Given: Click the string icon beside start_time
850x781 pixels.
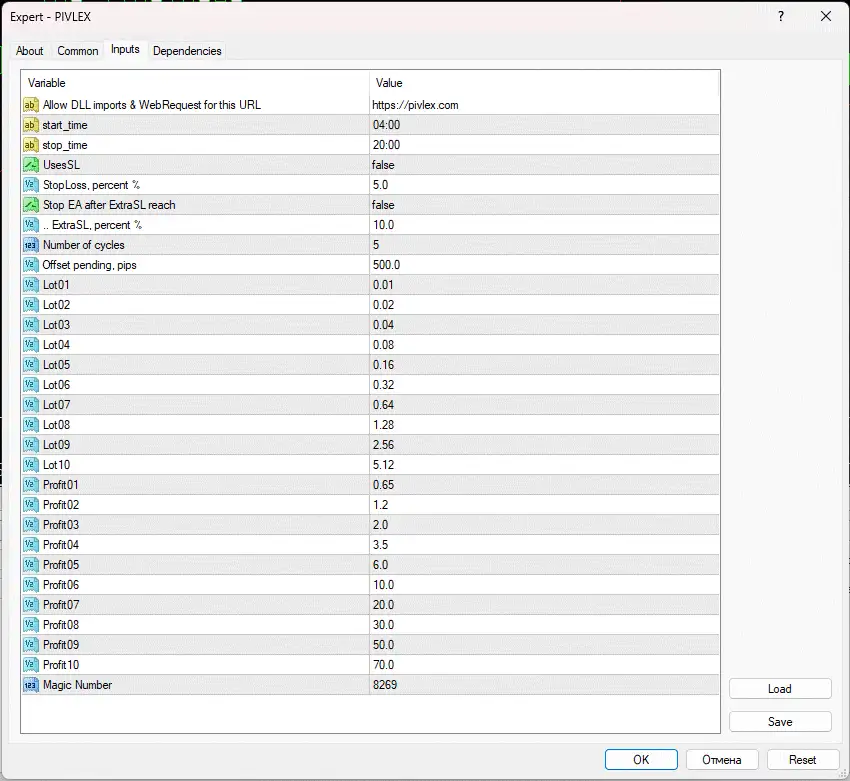Looking at the screenshot, I should (30, 125).
